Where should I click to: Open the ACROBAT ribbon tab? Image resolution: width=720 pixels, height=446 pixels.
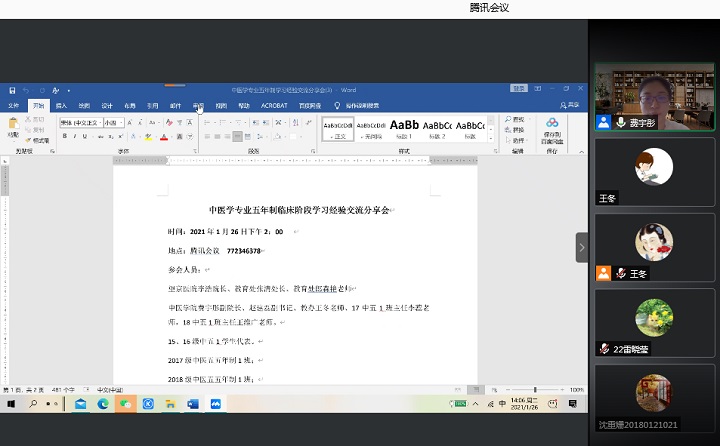point(274,105)
